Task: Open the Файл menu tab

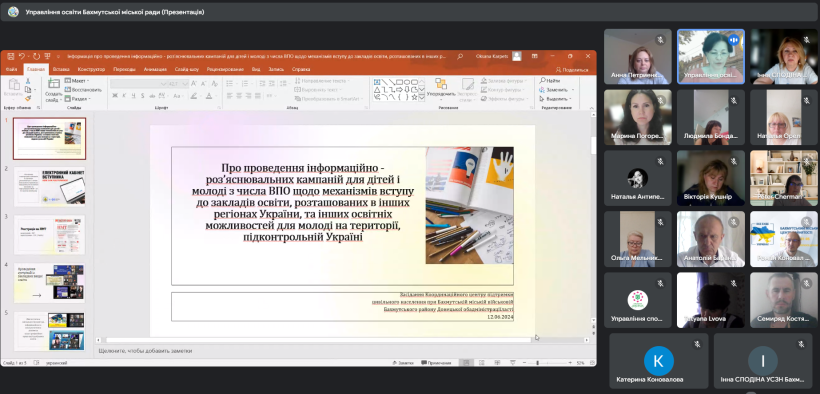Action: 11,69
